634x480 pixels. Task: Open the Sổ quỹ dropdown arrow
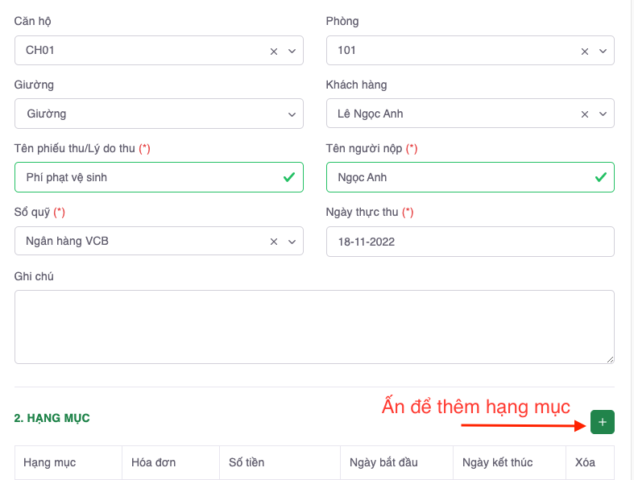tap(293, 241)
